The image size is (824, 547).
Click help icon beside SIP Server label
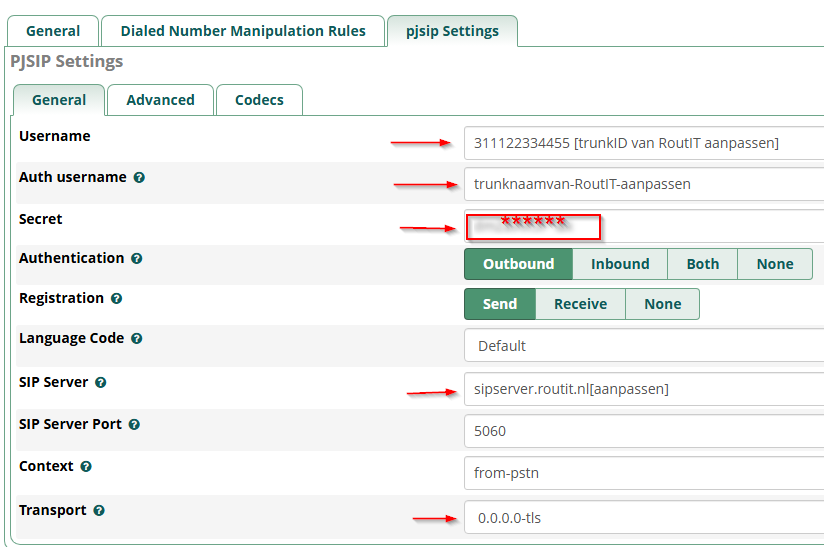[x=101, y=383]
